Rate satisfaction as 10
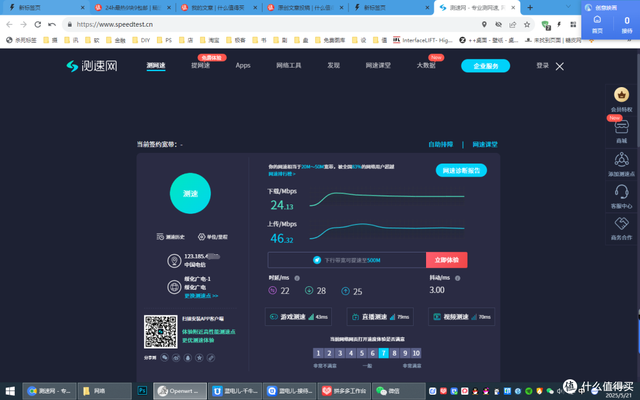Screen dimensions: 640x400 416,353
